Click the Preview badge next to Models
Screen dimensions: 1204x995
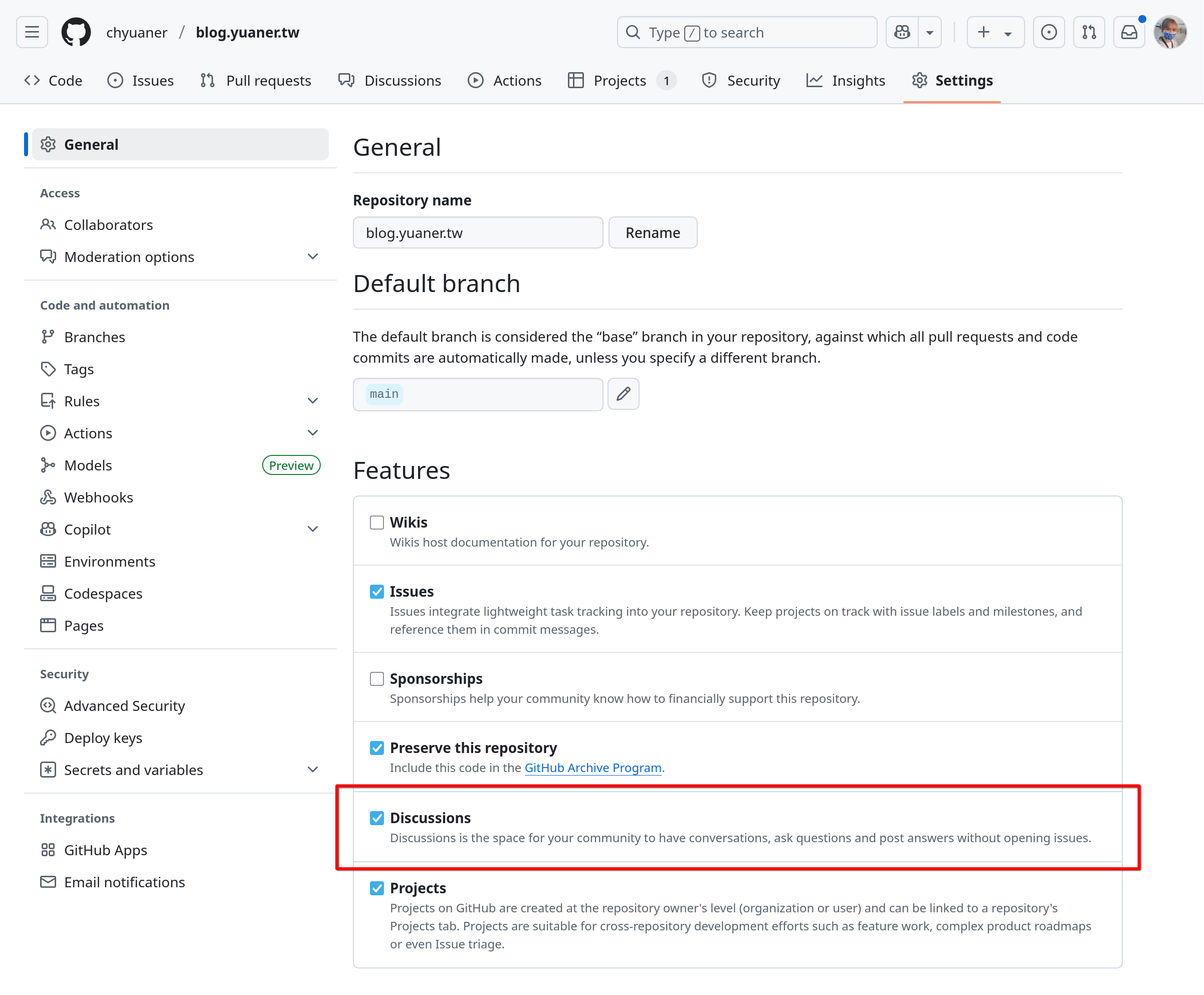(291, 465)
